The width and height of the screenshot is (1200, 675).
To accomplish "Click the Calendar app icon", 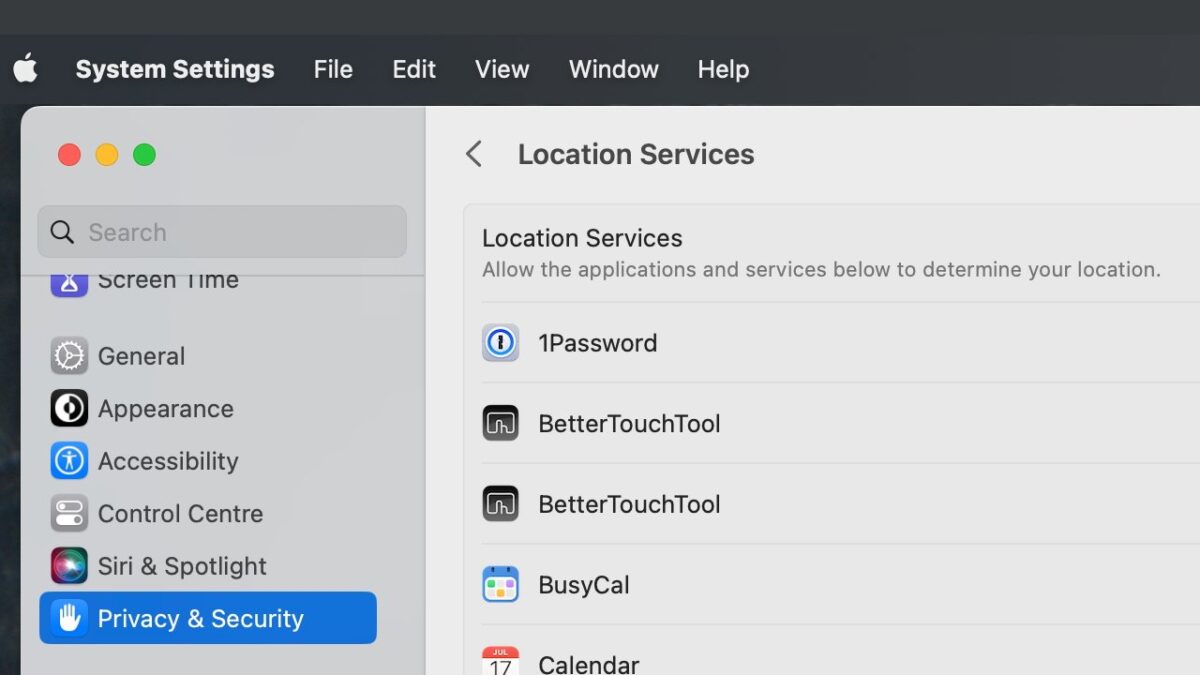I will [x=500, y=660].
